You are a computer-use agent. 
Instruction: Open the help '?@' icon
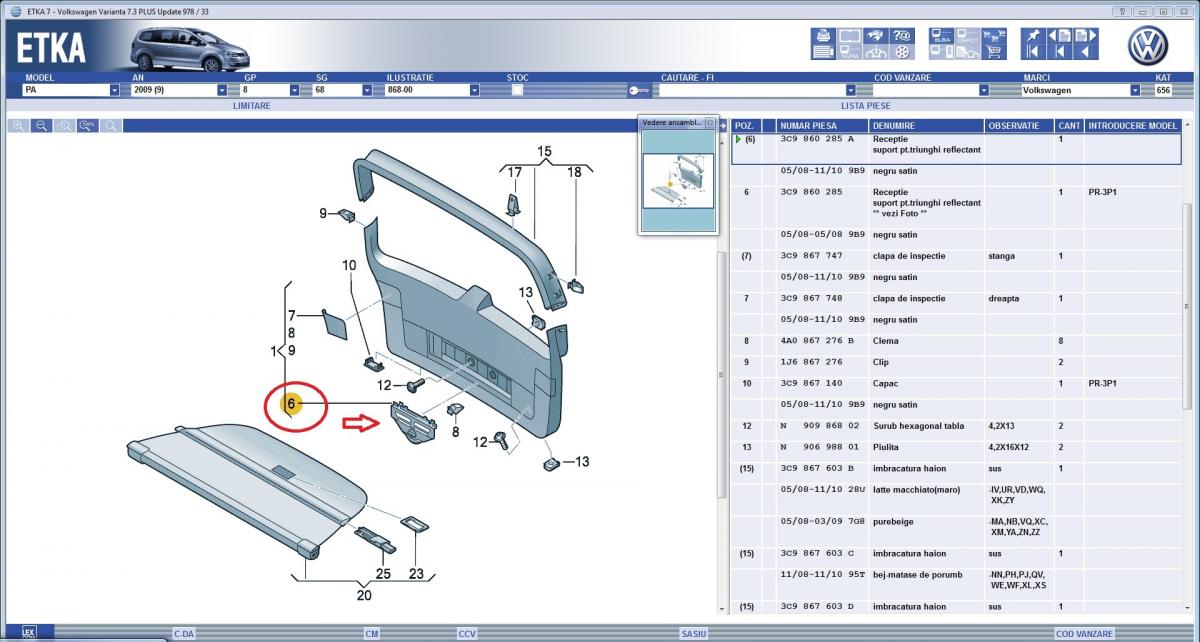(902, 36)
